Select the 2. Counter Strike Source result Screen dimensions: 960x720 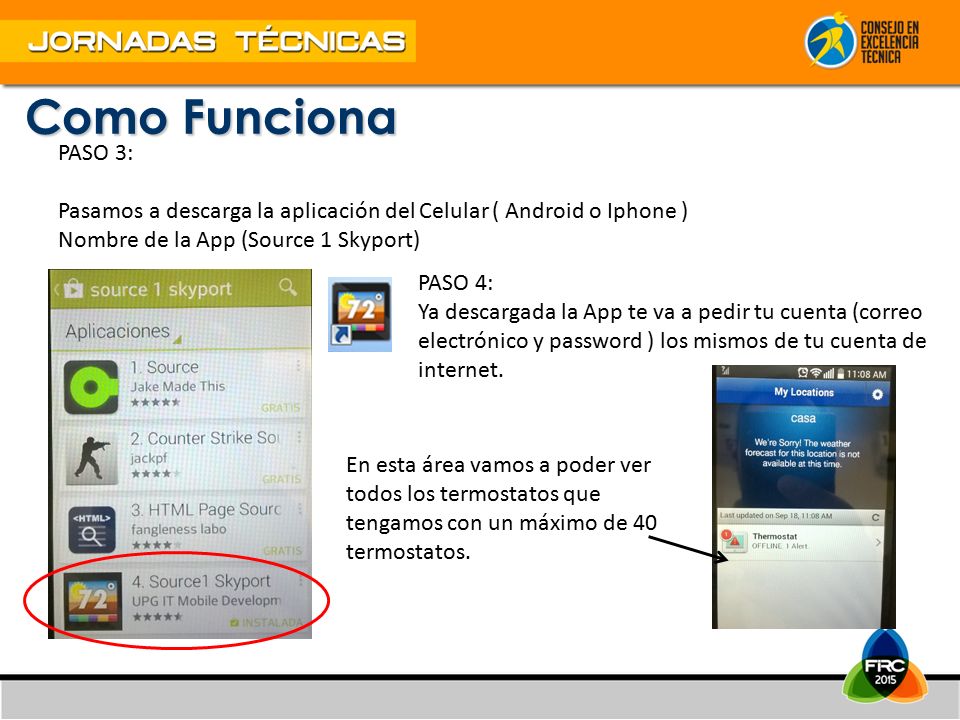click(x=204, y=438)
